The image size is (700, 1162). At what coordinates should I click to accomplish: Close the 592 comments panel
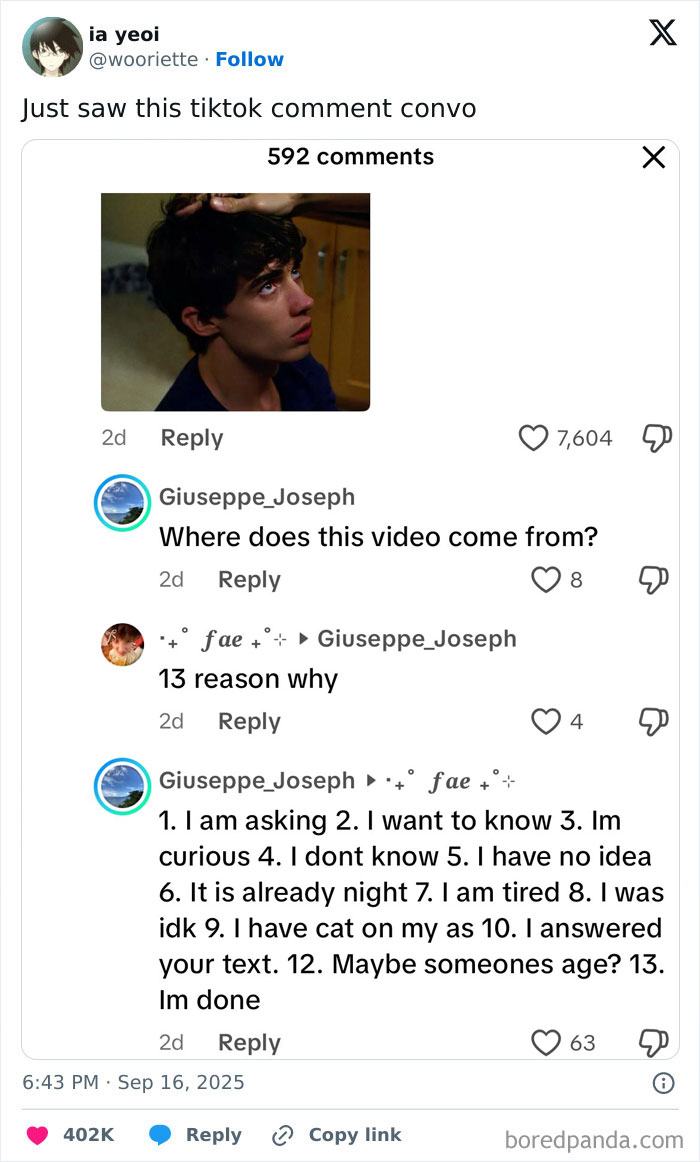point(653,158)
